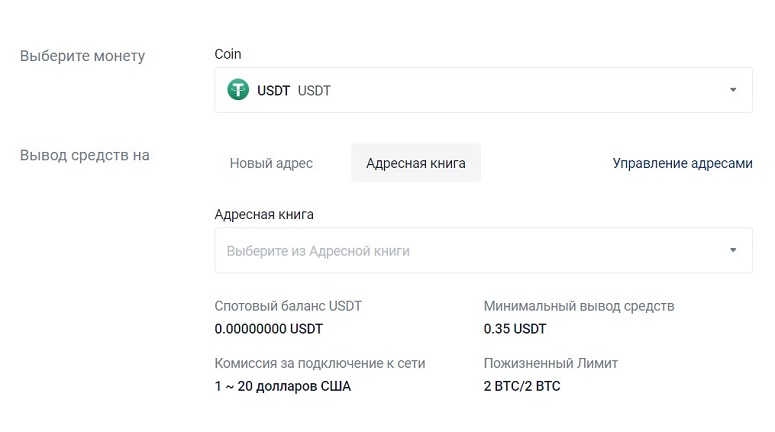Click the Вывод средств на section heading
775x432 pixels.
pyautogui.click(x=85, y=155)
